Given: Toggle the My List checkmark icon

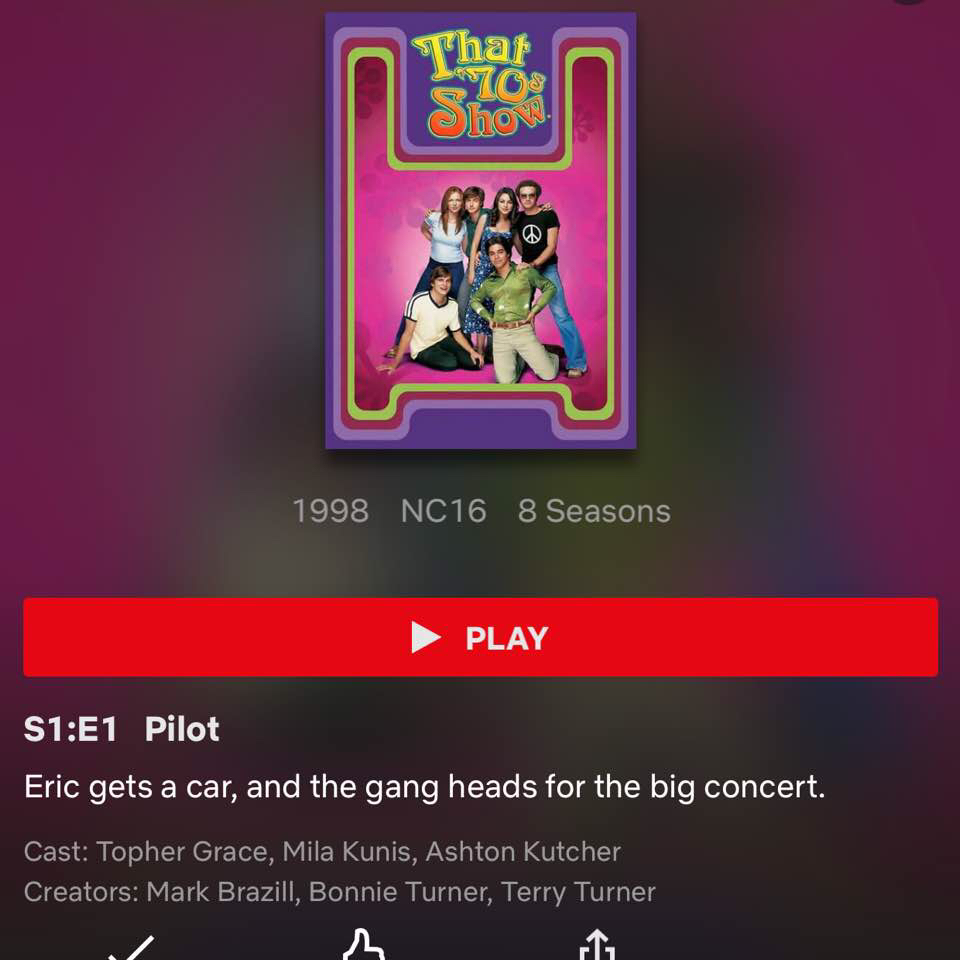Looking at the screenshot, I should click(x=131, y=949).
